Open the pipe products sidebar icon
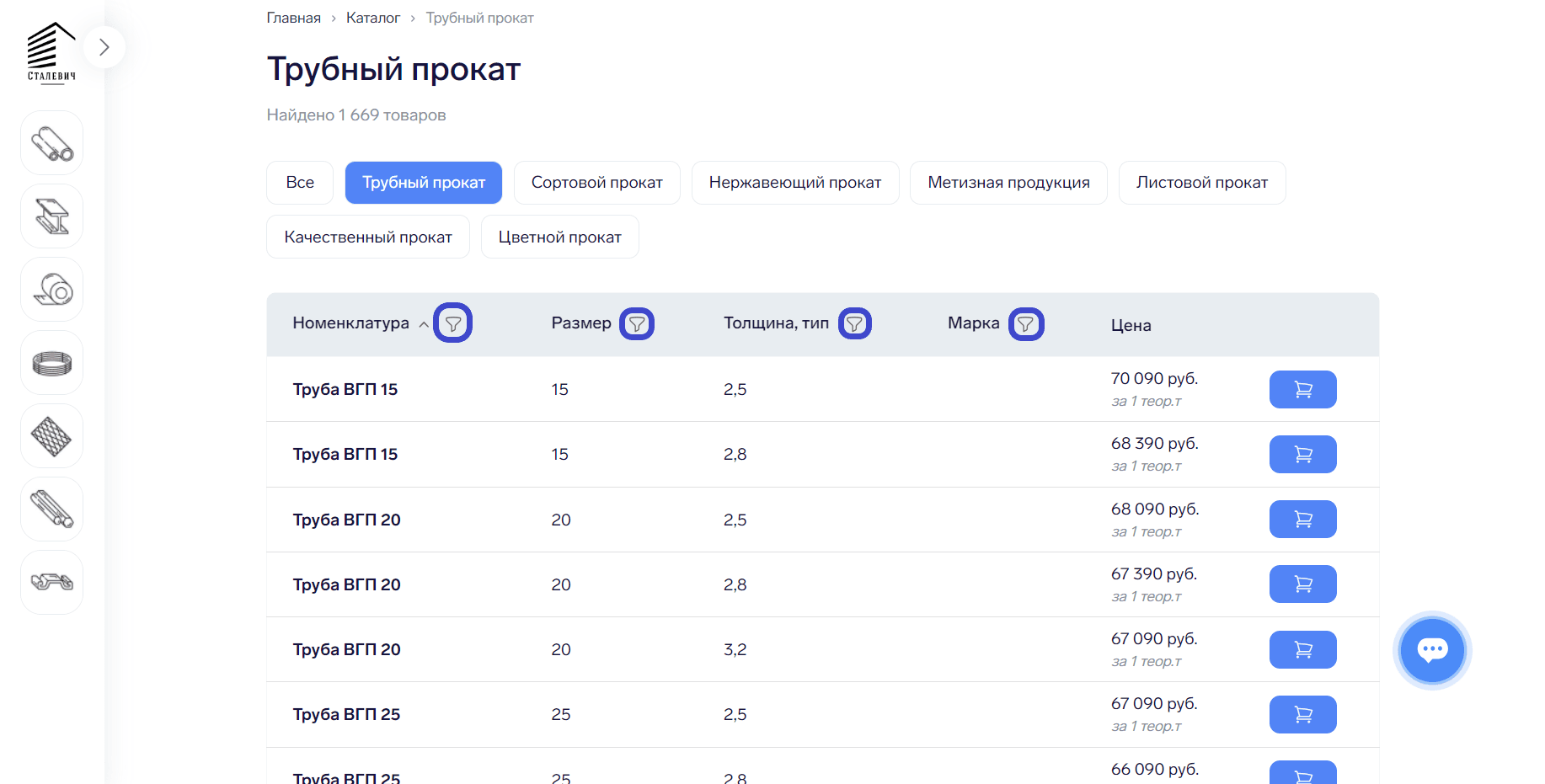The width and height of the screenshot is (1545, 784). 52,143
